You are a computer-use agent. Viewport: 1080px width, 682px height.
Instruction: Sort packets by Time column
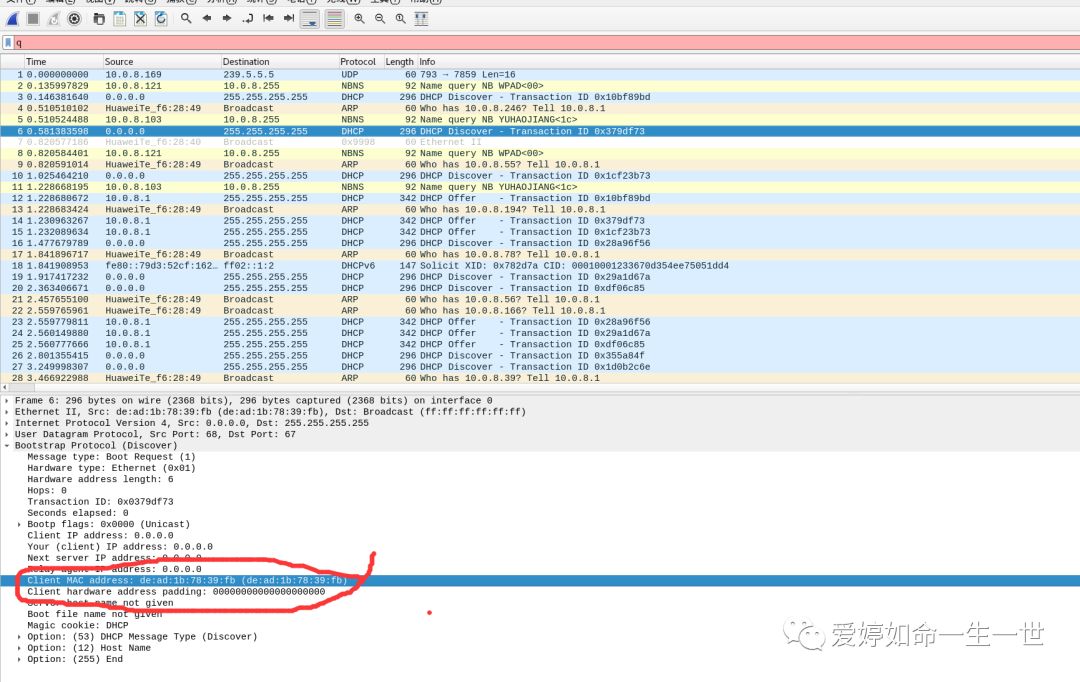pyautogui.click(x=63, y=61)
